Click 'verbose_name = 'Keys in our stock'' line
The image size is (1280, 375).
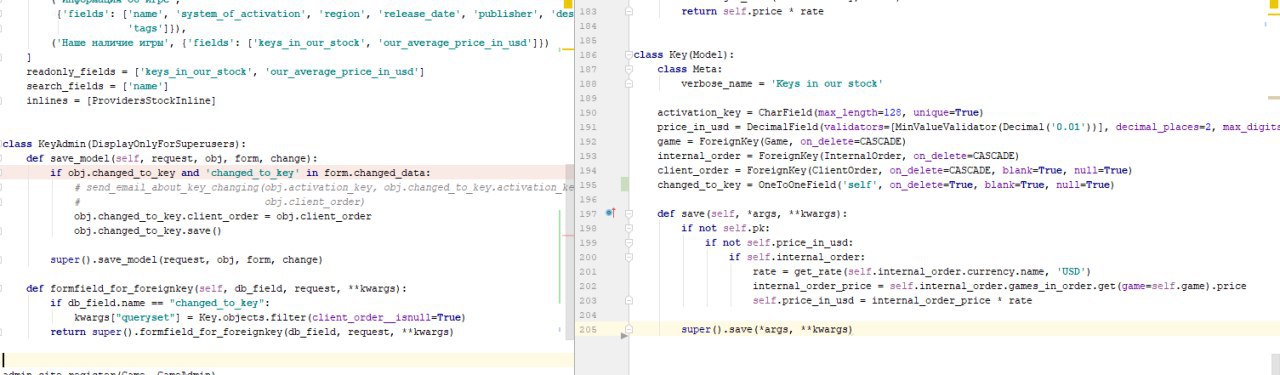[783, 83]
